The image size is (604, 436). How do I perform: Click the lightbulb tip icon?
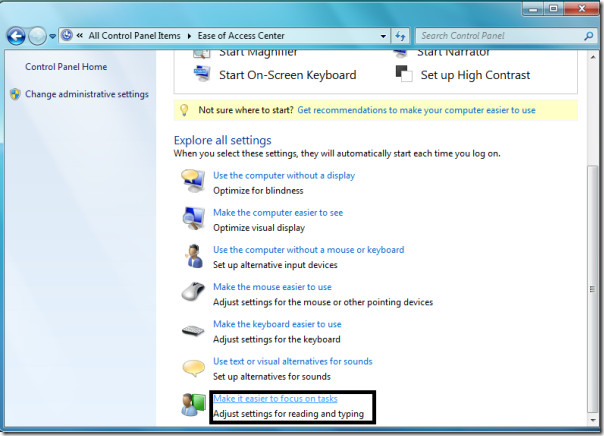pos(184,110)
